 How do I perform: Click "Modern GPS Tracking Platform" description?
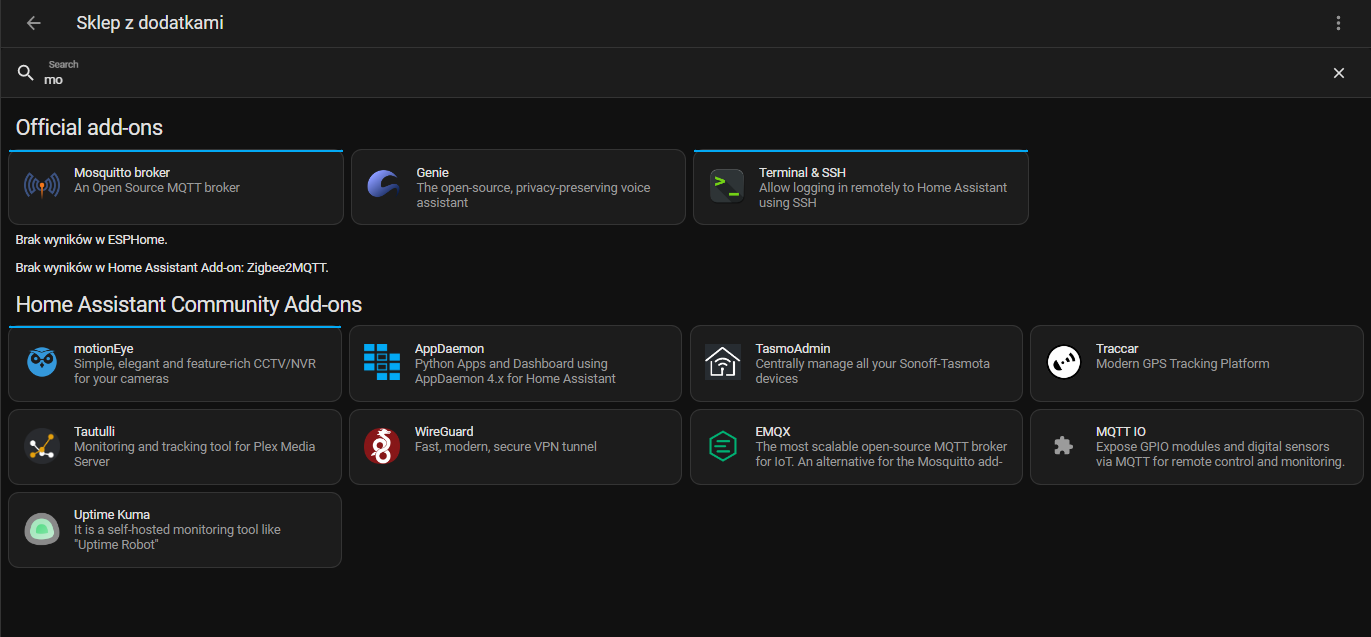click(x=1183, y=364)
